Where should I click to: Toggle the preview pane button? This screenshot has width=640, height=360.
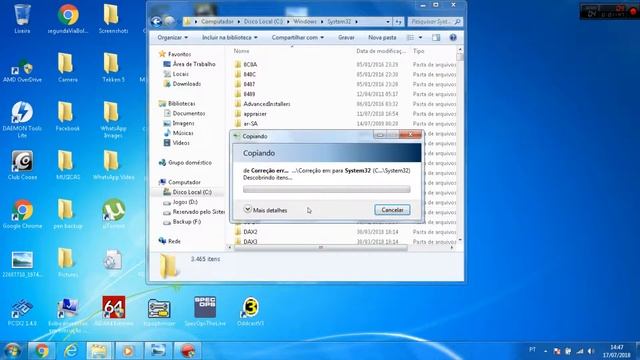pos(436,38)
